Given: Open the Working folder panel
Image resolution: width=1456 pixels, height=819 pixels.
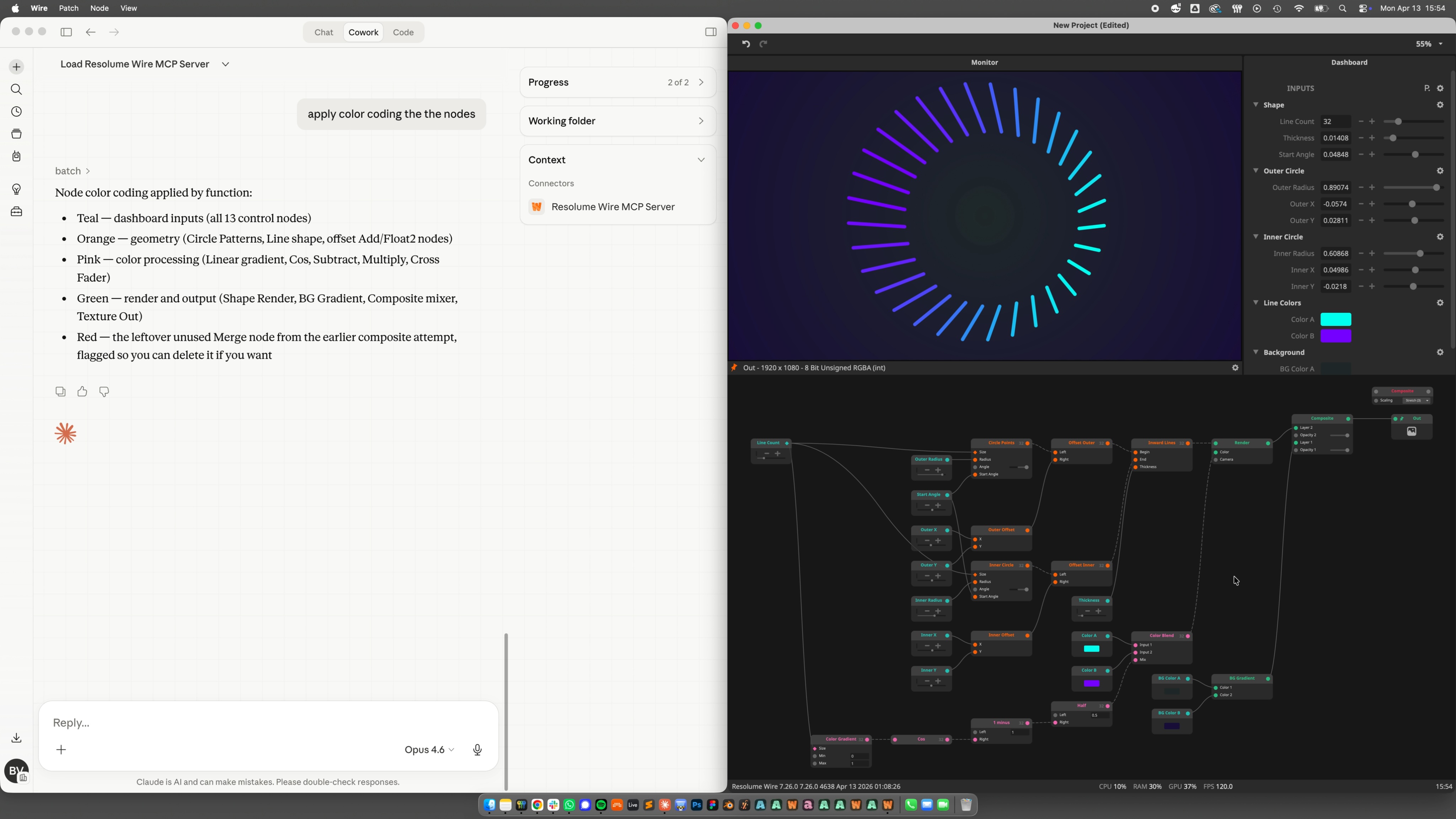Looking at the screenshot, I should click(x=617, y=121).
